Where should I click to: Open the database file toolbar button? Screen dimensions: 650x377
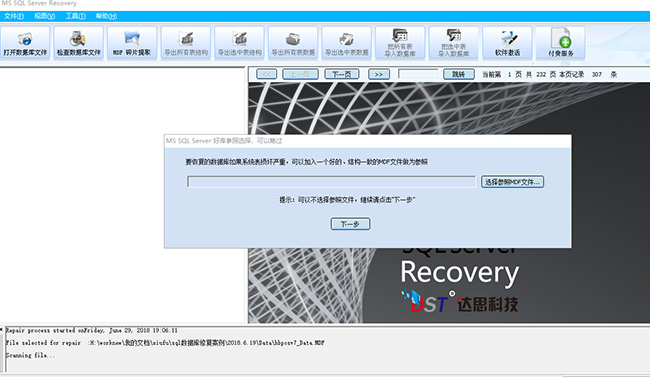pyautogui.click(x=25, y=43)
